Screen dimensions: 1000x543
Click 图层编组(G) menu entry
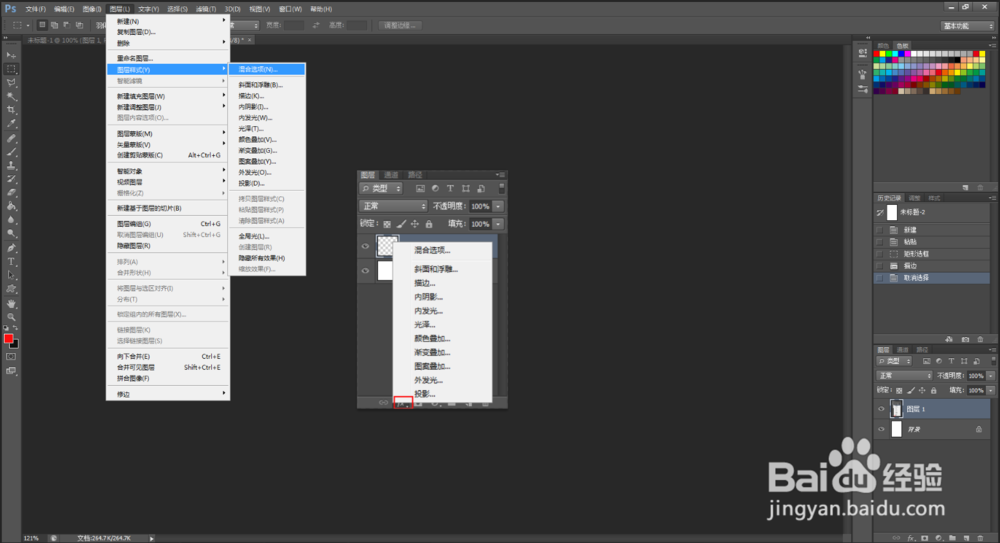coord(168,224)
